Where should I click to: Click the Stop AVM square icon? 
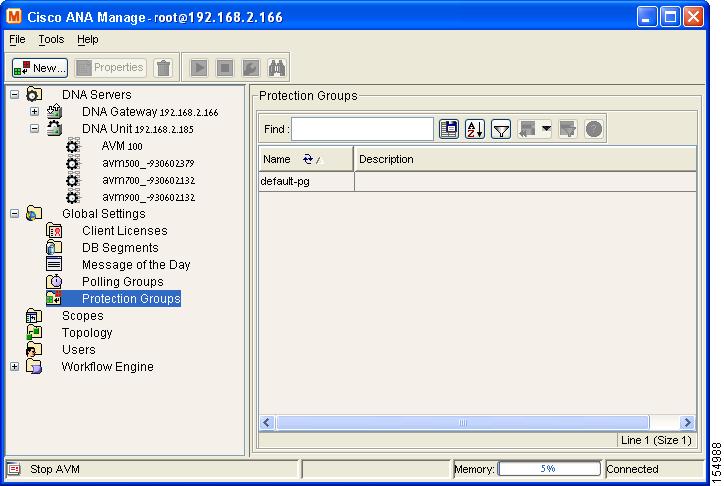pos(225,68)
